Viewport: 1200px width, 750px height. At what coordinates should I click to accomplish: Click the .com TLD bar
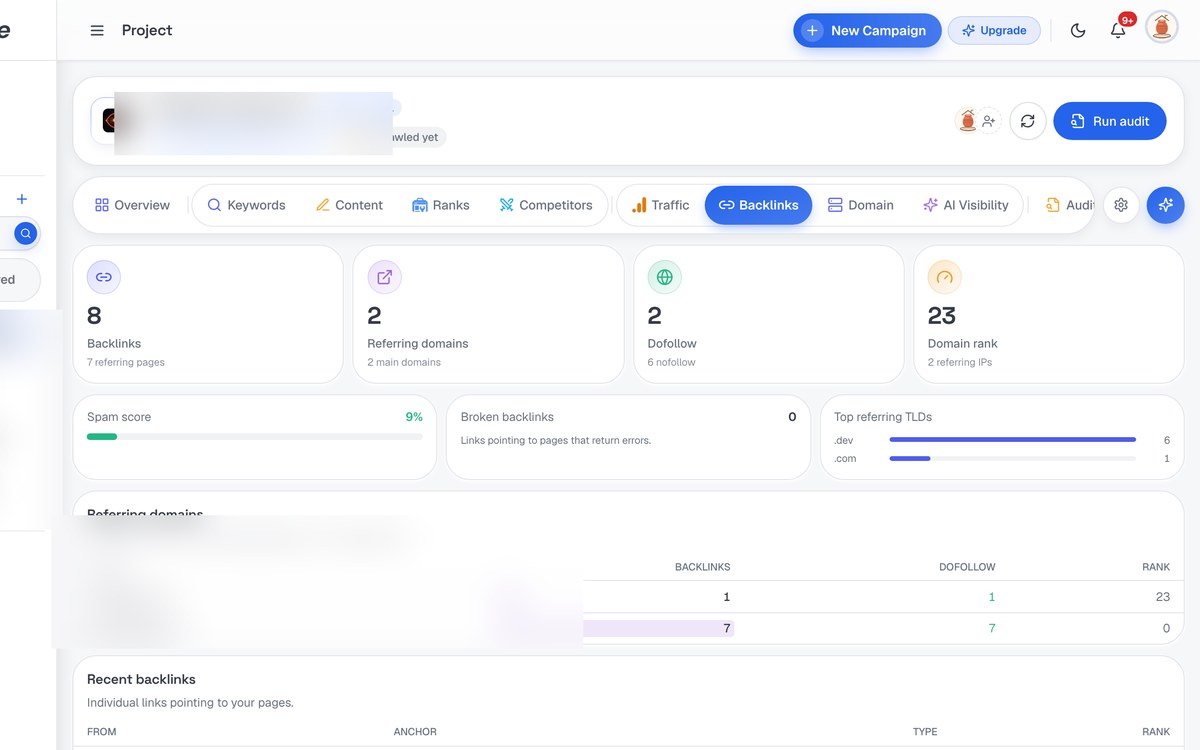tap(1012, 459)
